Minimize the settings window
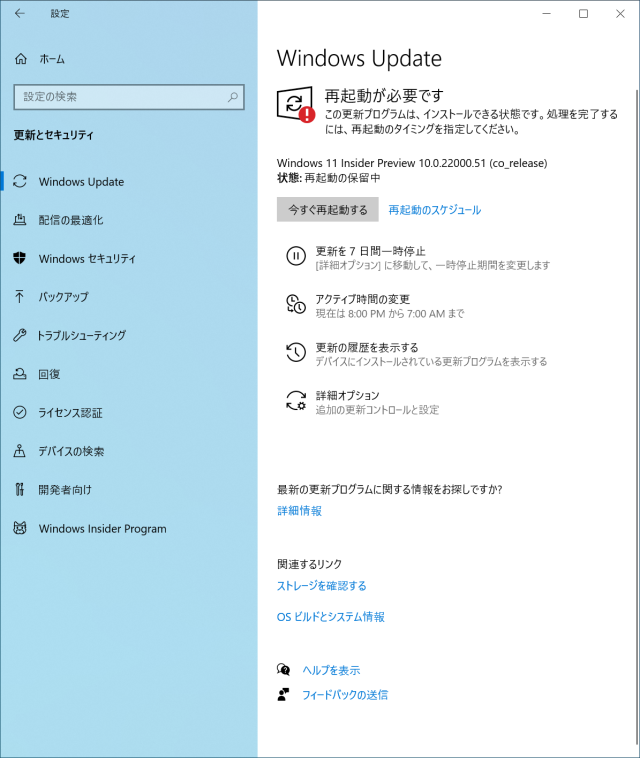The height and width of the screenshot is (758, 640). click(547, 14)
